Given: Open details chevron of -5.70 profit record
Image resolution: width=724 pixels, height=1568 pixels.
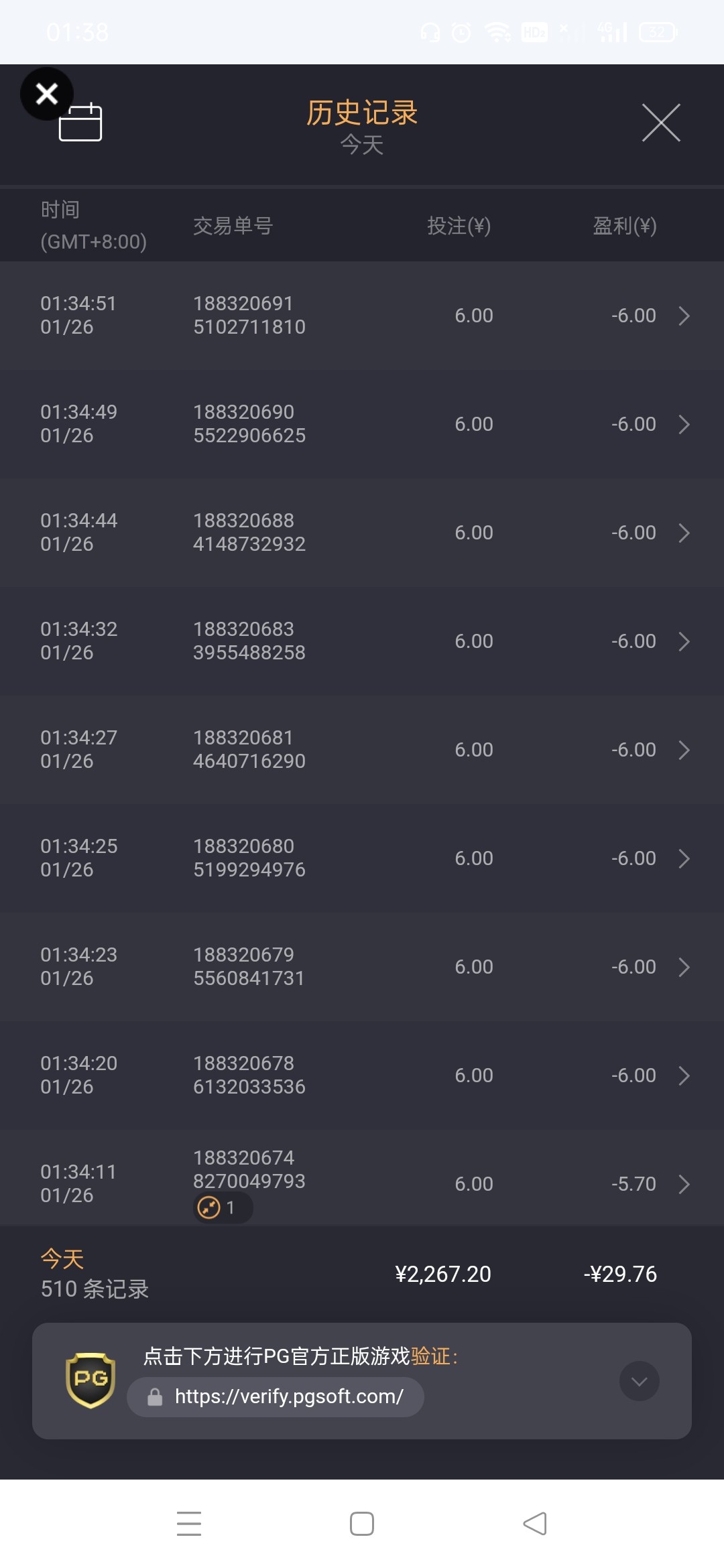Looking at the screenshot, I should point(684,1184).
